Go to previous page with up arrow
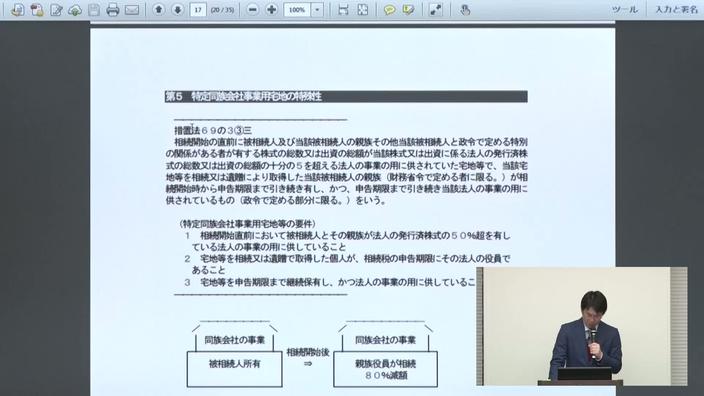The width and height of the screenshot is (704, 396). coord(158,9)
